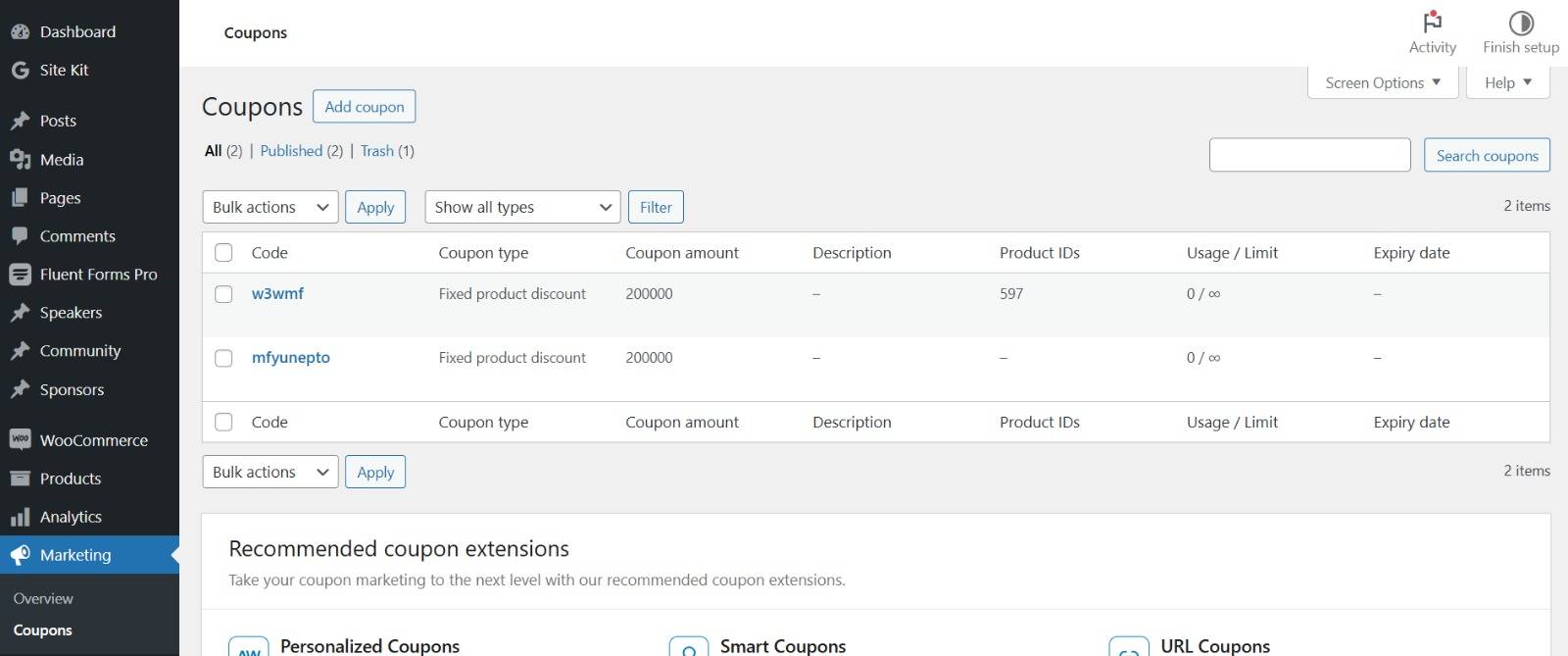Screen dimensions: 1568x656
Task: Click the Media icon in sidebar
Action: (x=20, y=160)
